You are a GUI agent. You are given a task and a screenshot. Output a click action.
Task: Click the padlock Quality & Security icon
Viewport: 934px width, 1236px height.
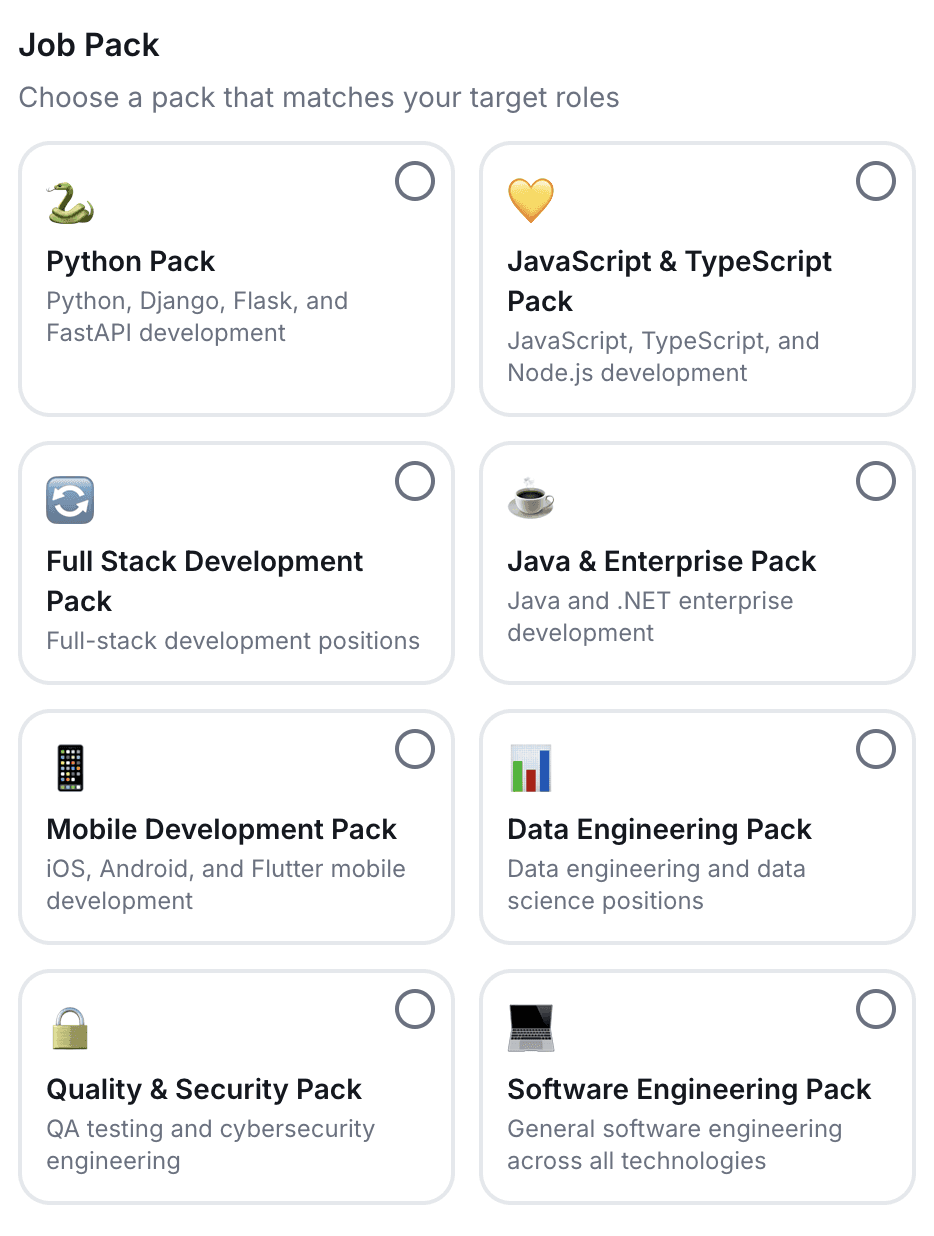click(70, 1028)
